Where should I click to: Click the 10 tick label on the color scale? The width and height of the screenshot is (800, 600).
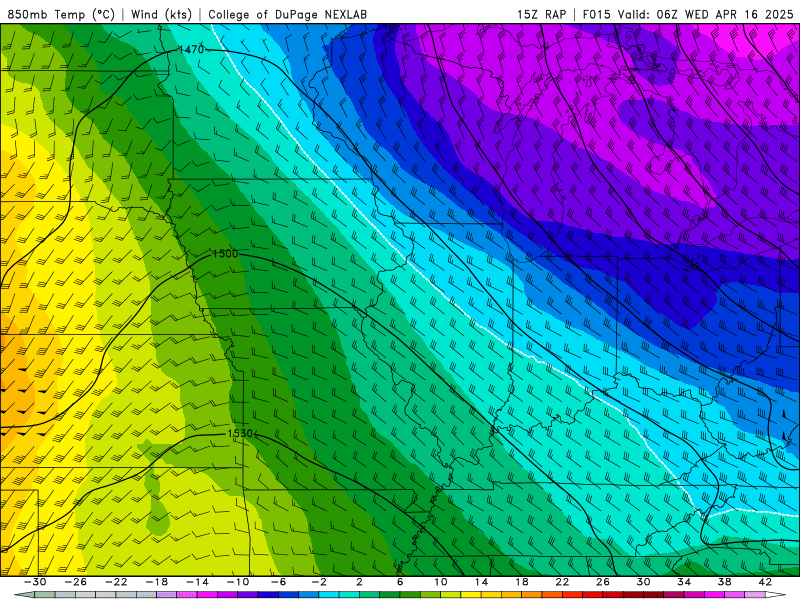[x=440, y=582]
